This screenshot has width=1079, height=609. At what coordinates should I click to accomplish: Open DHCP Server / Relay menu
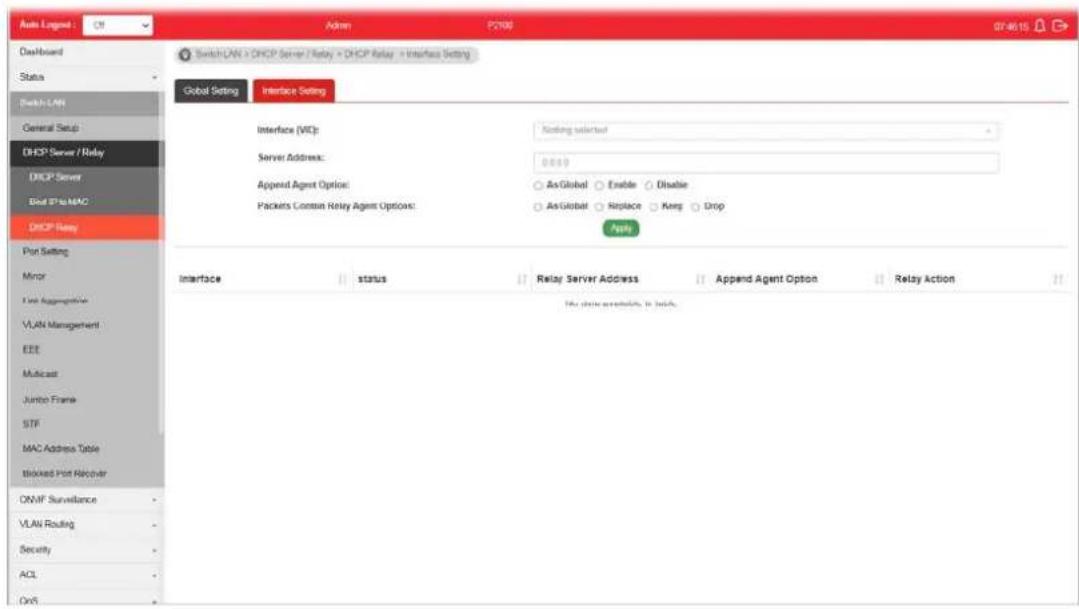[85, 153]
